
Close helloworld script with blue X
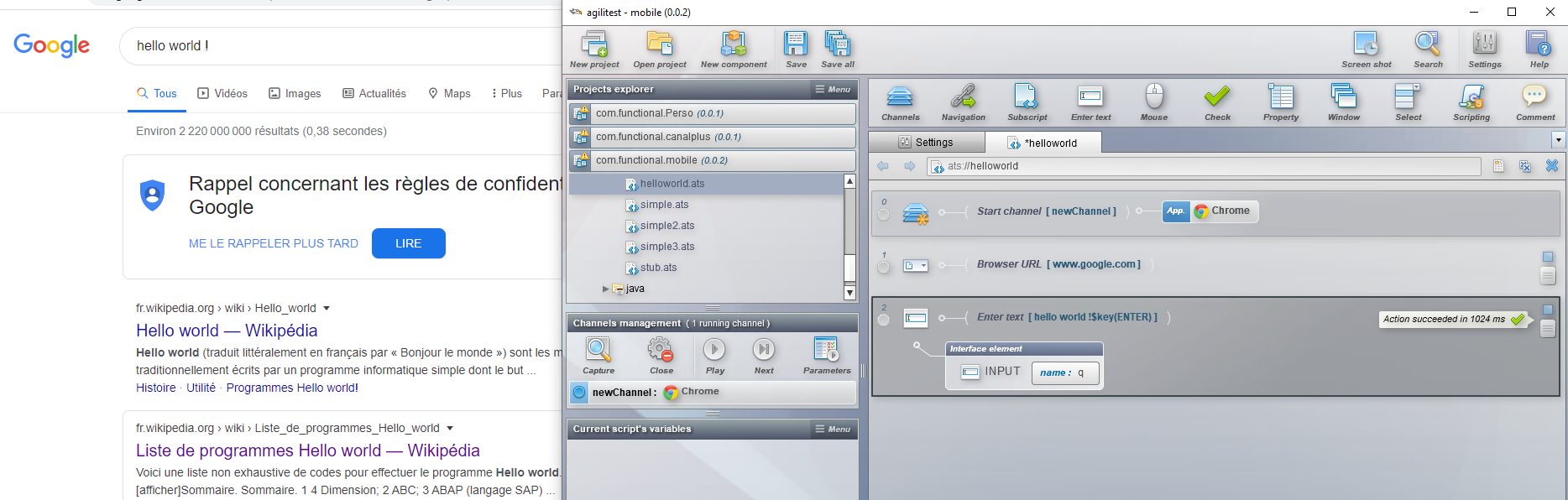click(1552, 166)
